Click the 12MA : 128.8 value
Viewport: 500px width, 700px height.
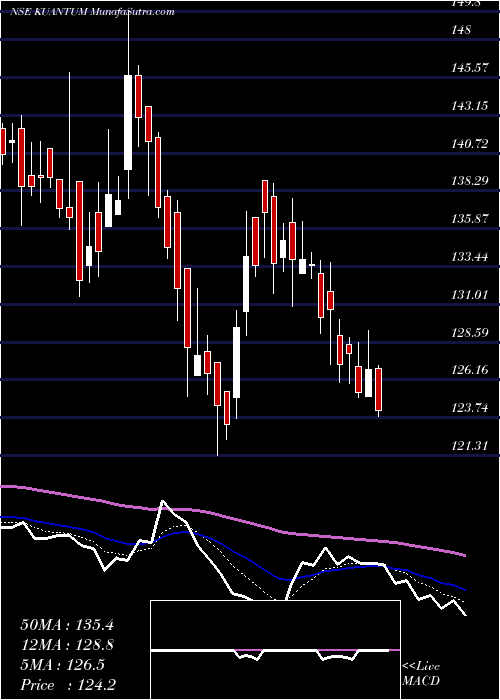(67, 645)
